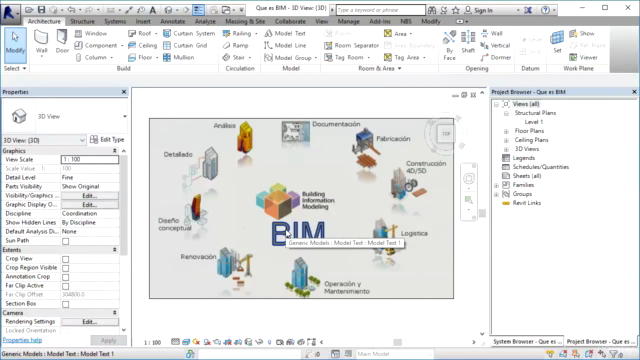Open the Systems ribbon tab
Viewport: 640px width, 360px height.
tap(115, 21)
